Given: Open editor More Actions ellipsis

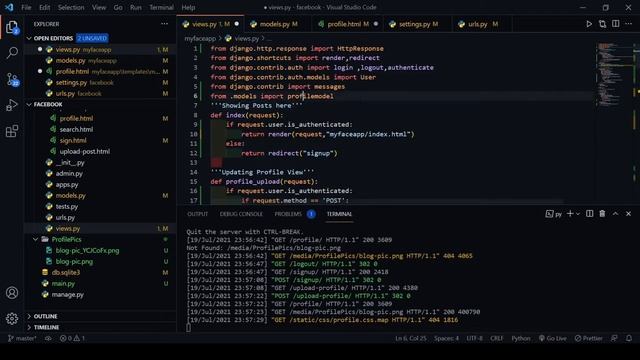Looking at the screenshot, I should click(629, 24).
